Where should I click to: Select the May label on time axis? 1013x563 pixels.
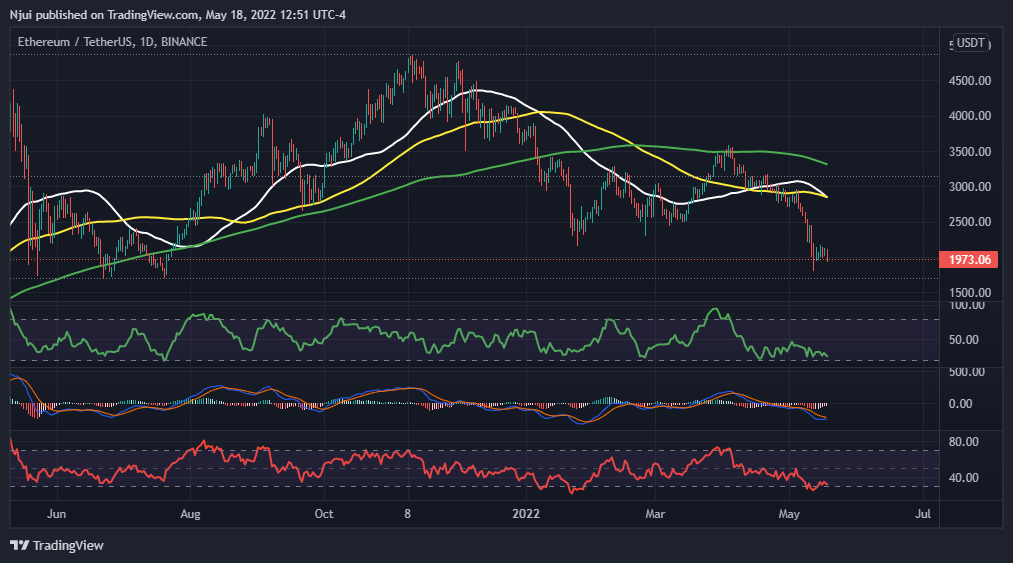point(790,514)
